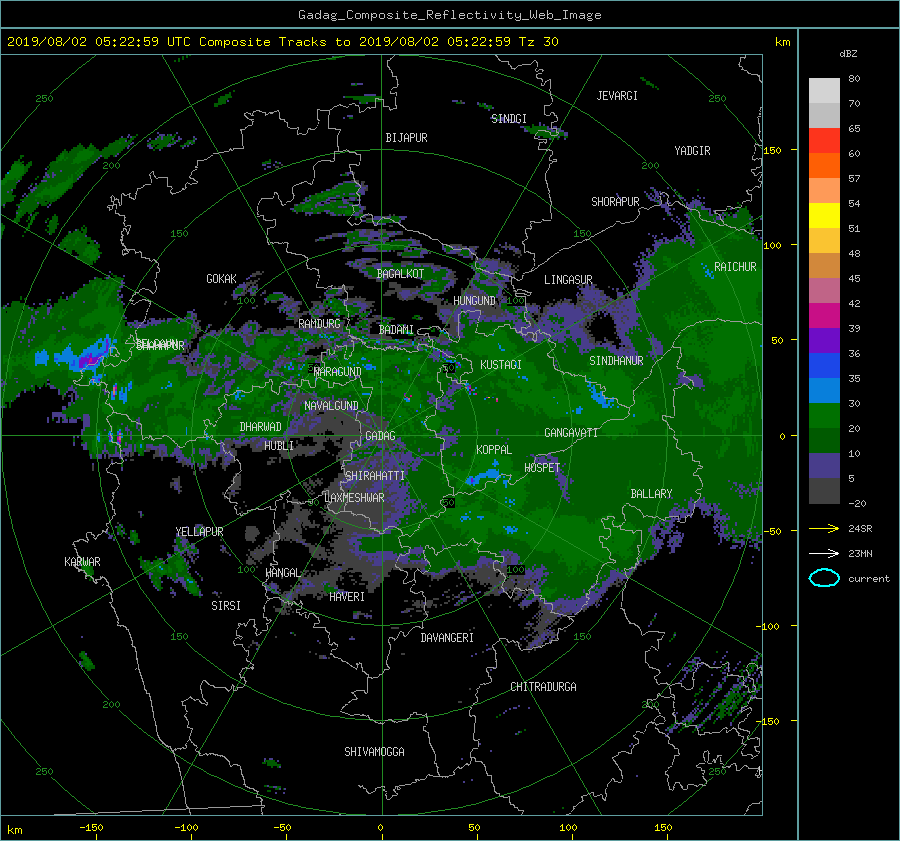Screen dimensions: 900x841
Task: Select the BADAMI city label
Action: tap(396, 330)
